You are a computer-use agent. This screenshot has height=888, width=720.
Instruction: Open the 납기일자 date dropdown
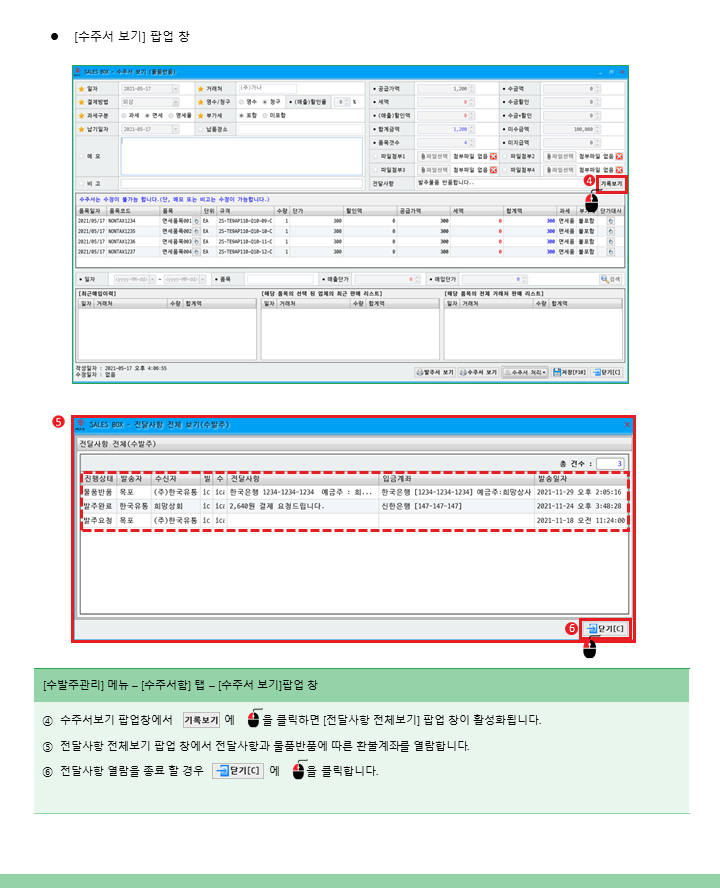point(175,129)
